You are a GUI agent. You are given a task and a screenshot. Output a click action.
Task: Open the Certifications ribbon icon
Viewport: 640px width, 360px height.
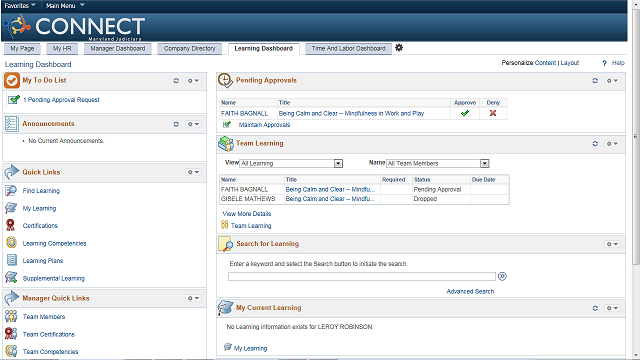pyautogui.click(x=11, y=225)
